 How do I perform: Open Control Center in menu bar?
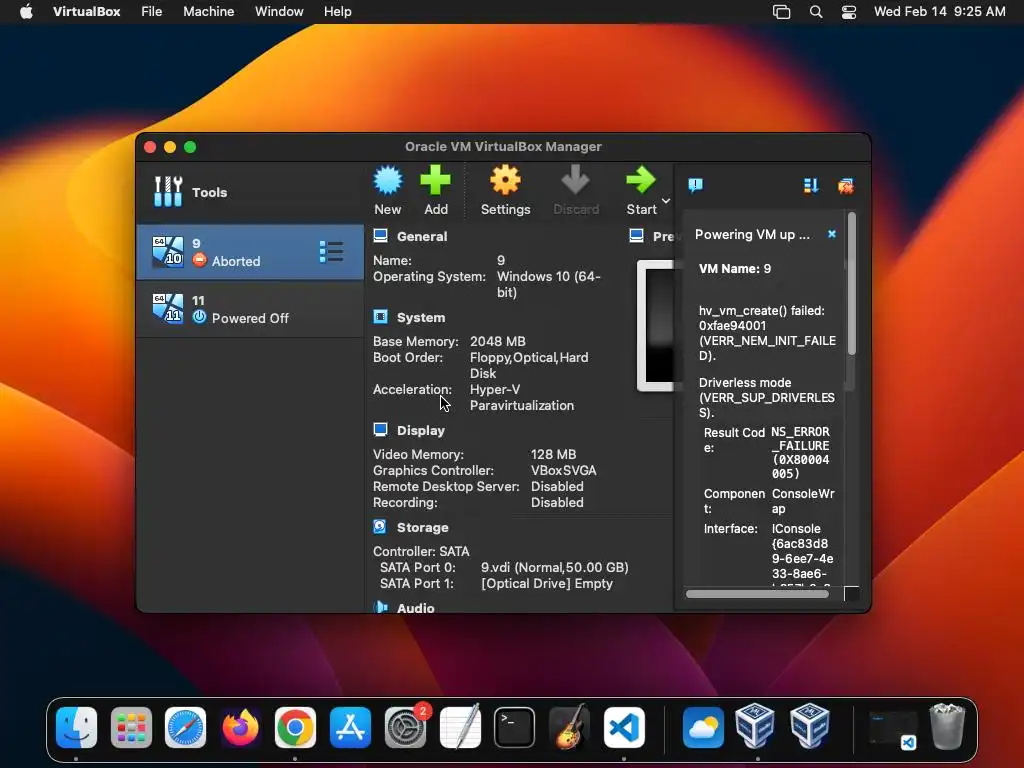848,12
